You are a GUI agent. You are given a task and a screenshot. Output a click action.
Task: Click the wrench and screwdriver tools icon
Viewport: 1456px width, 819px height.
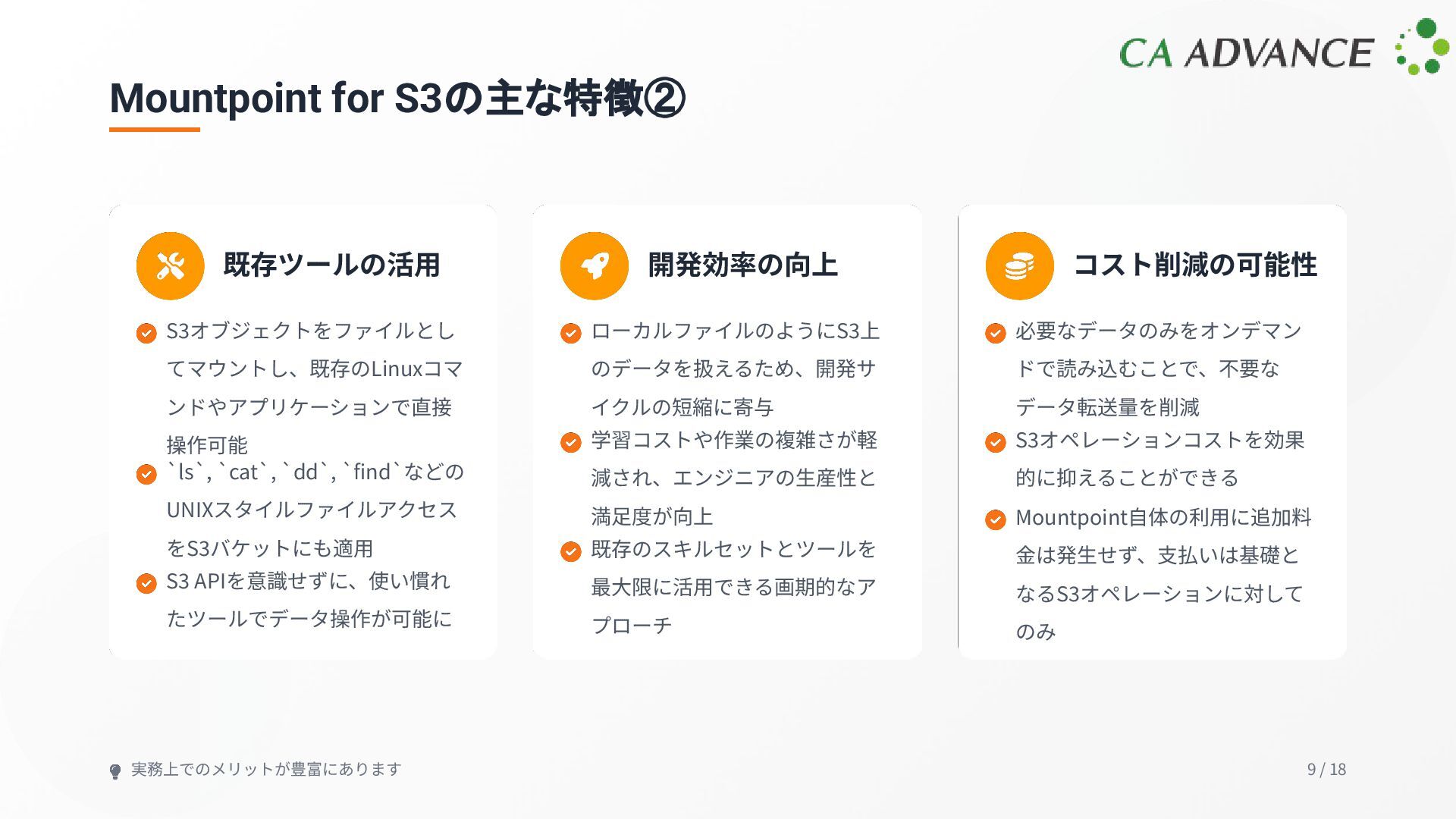(171, 266)
